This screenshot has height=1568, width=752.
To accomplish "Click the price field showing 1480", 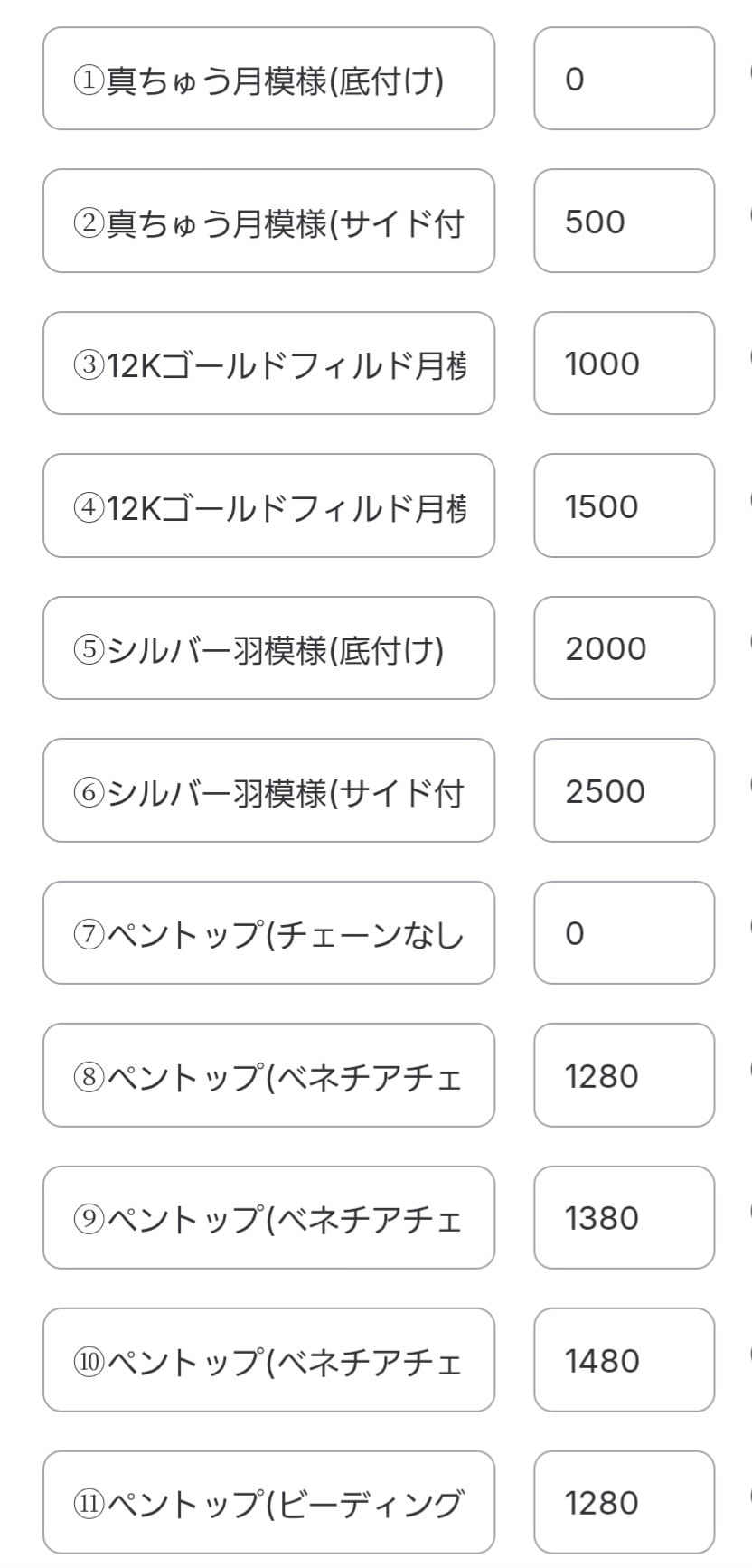I will (624, 1361).
